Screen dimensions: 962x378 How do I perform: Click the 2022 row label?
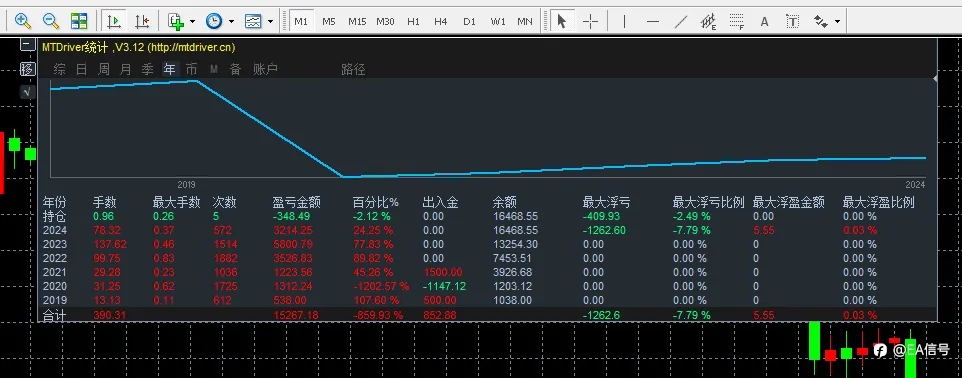click(x=54, y=258)
